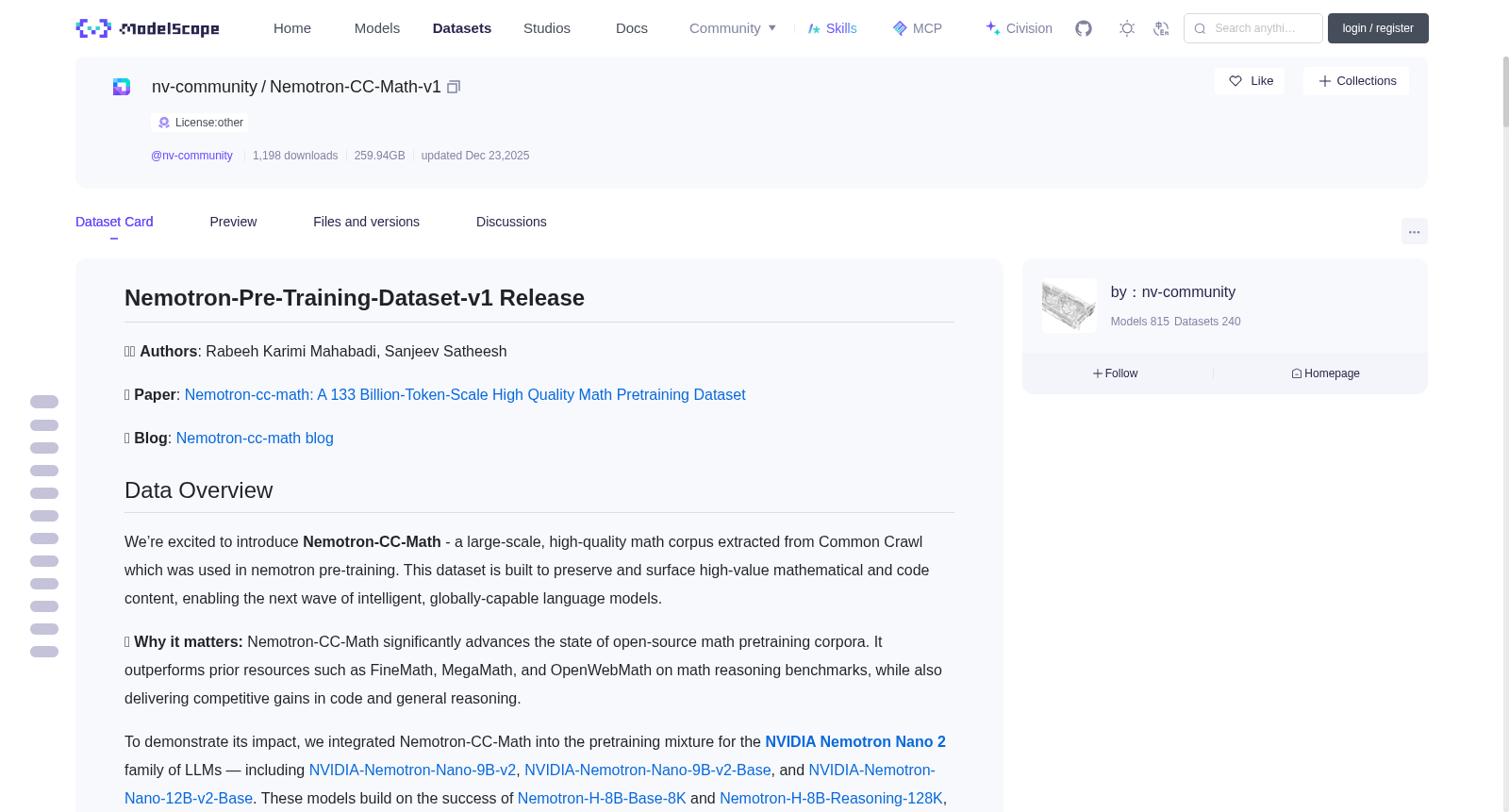
Task: Click the Datasets 240 count
Action: pyautogui.click(x=1207, y=322)
